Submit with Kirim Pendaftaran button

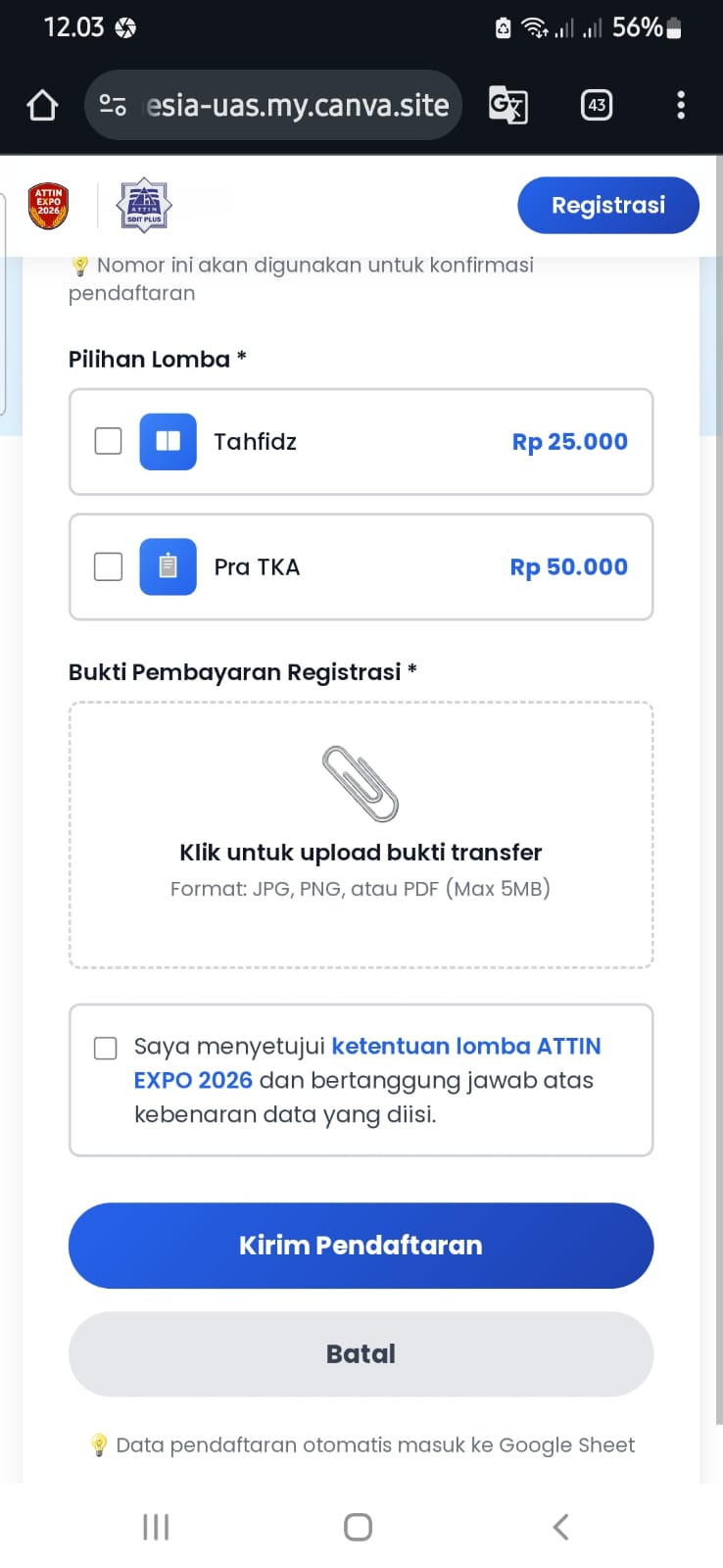pyautogui.click(x=361, y=1246)
